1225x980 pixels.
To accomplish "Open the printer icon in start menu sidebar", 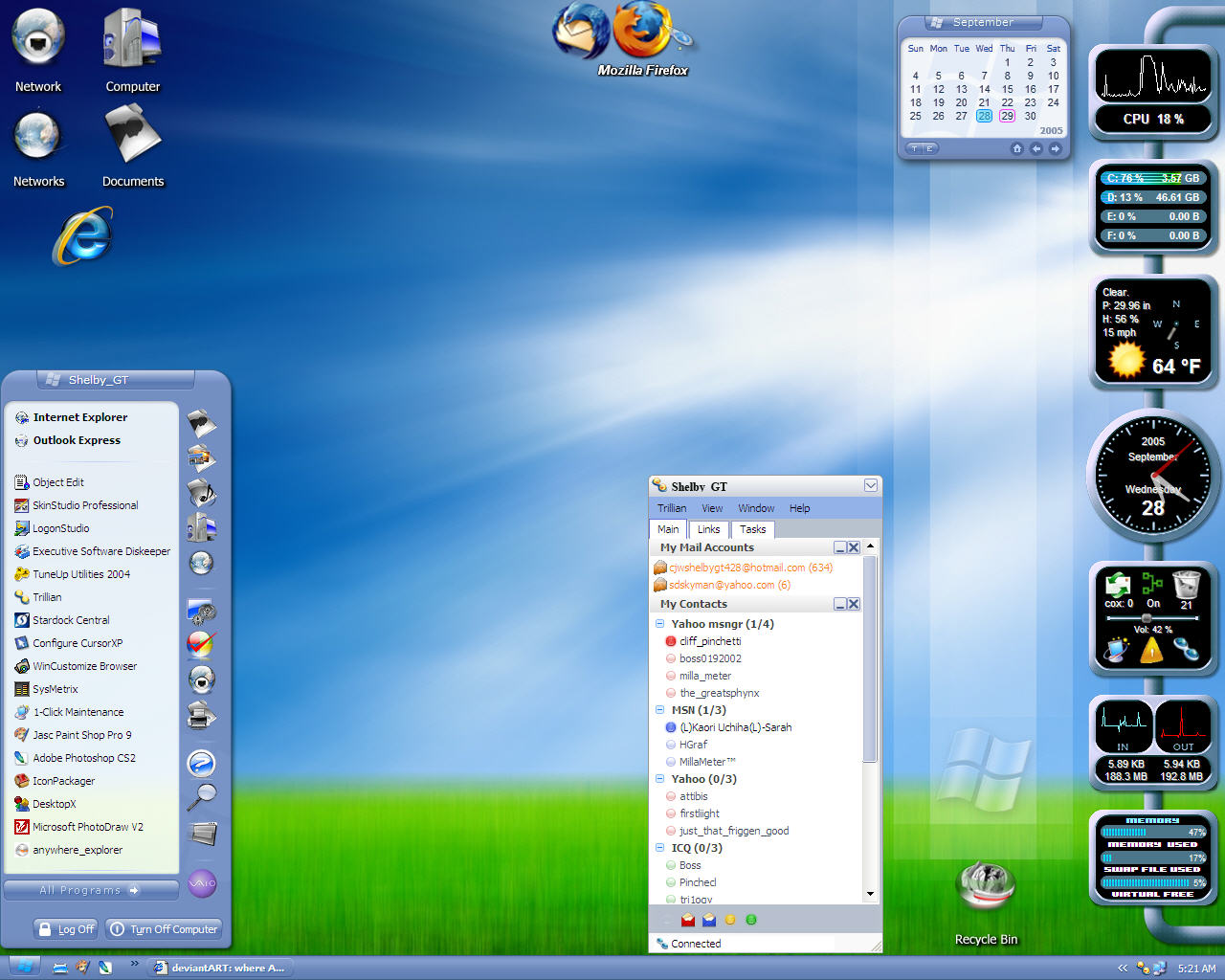I will (x=201, y=715).
